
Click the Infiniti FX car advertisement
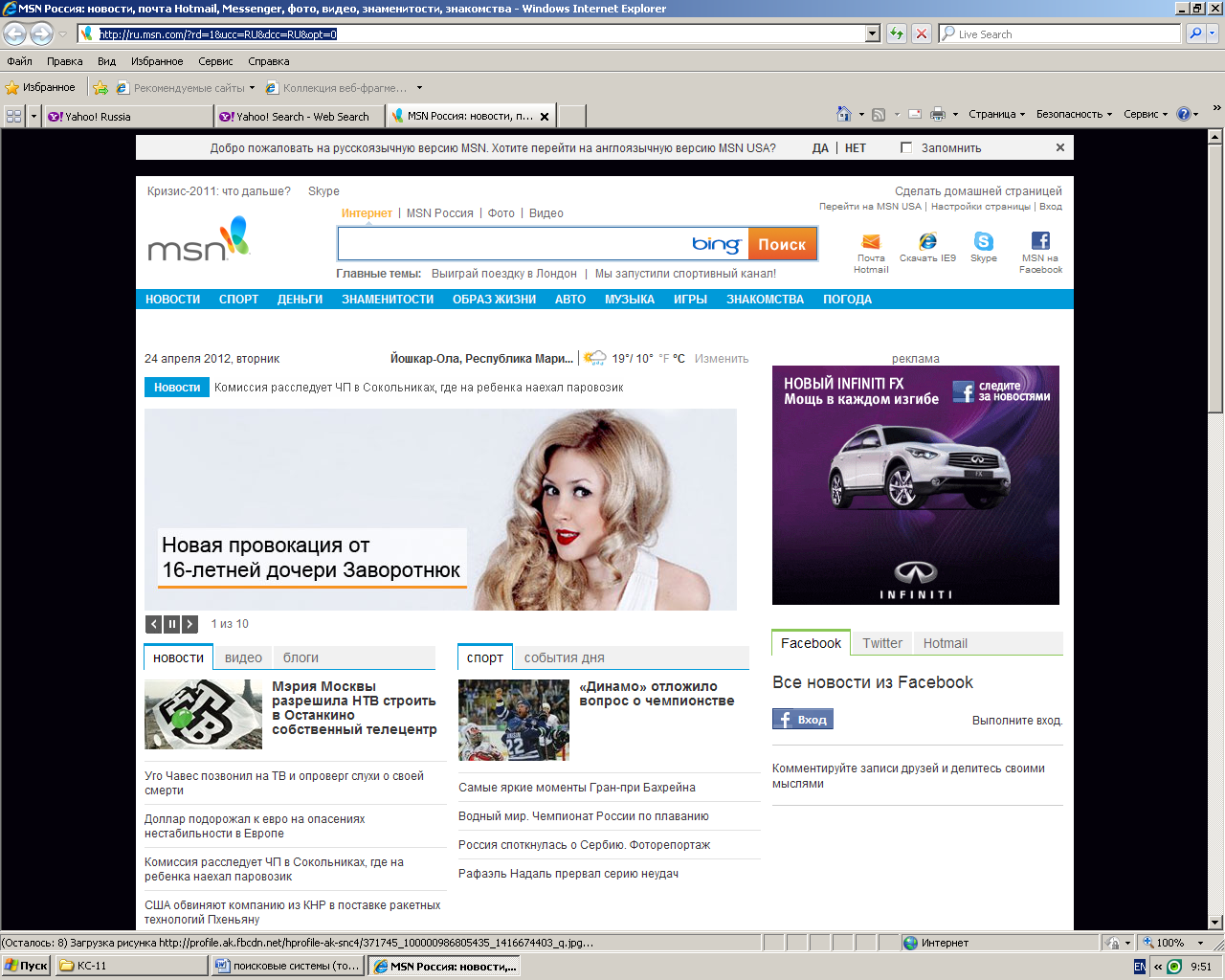point(916,485)
